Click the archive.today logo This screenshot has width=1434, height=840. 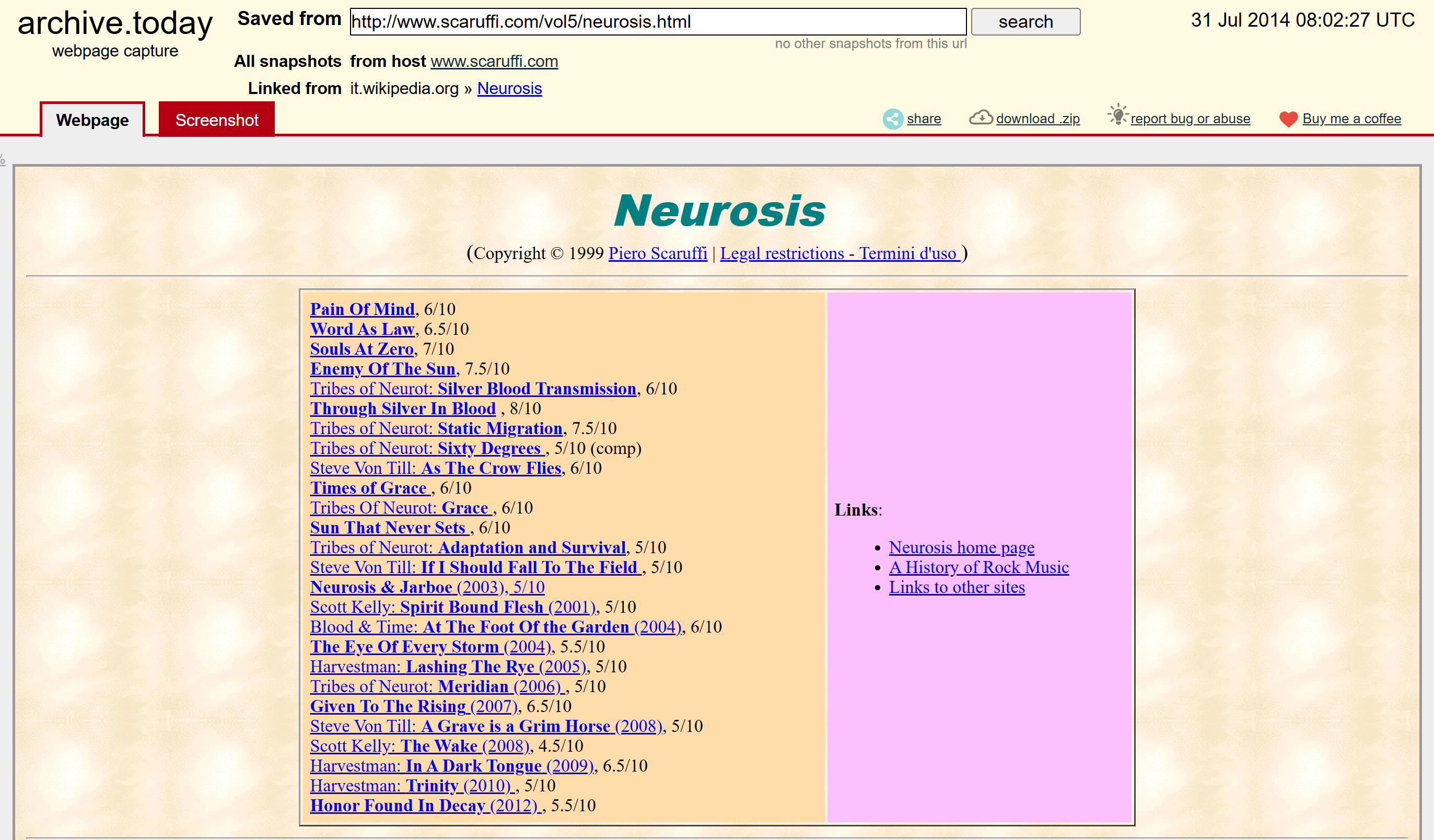click(x=115, y=24)
